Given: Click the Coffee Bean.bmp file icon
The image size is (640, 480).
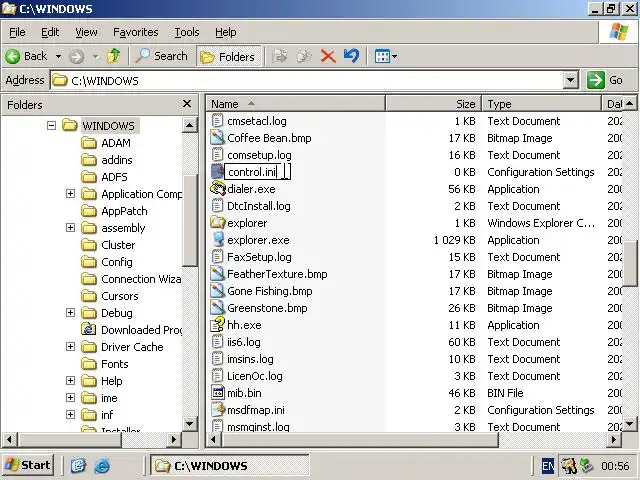Looking at the screenshot, I should [218, 138].
